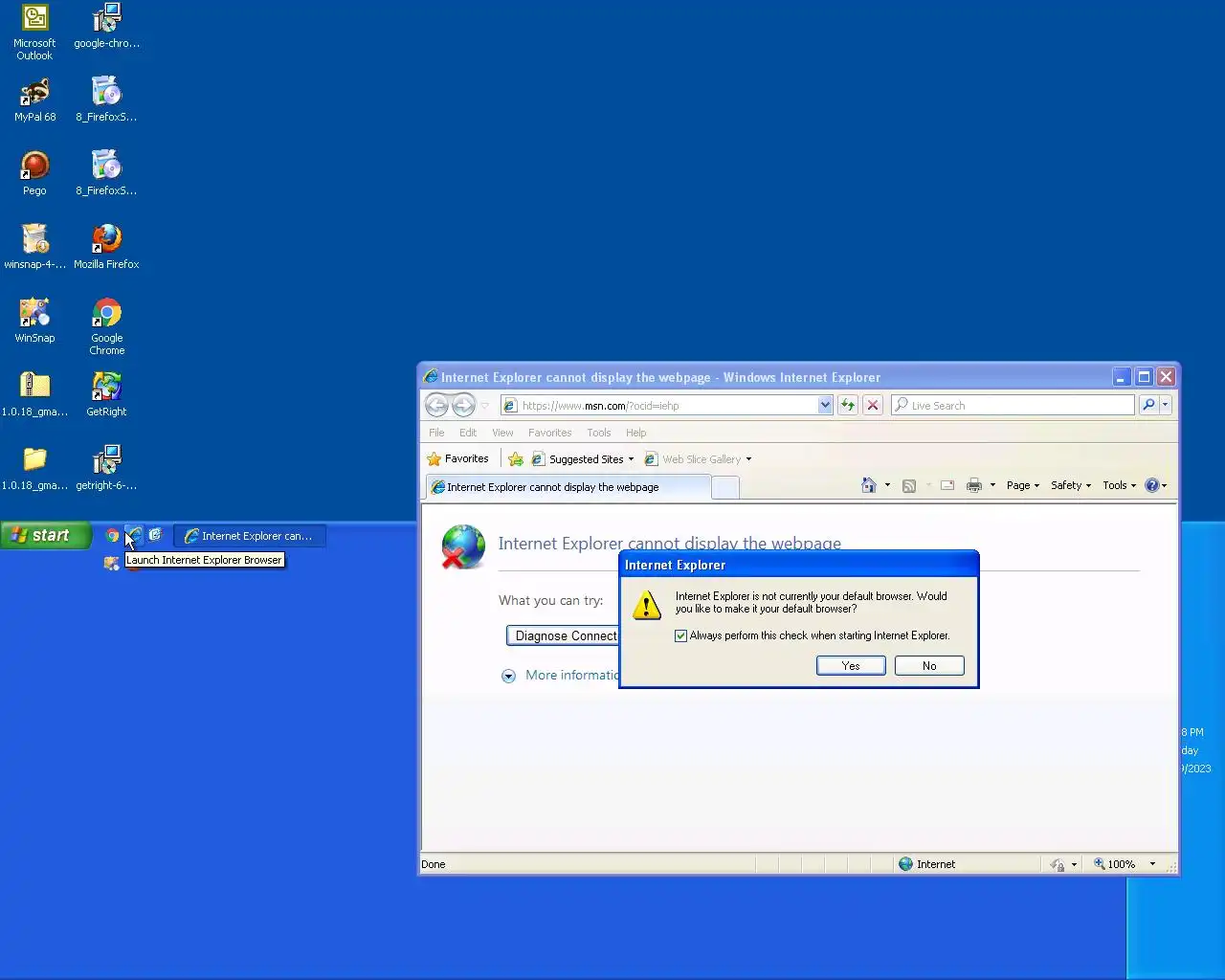Open the Favorites menu in menu bar
The image size is (1225, 980).
pos(549,433)
